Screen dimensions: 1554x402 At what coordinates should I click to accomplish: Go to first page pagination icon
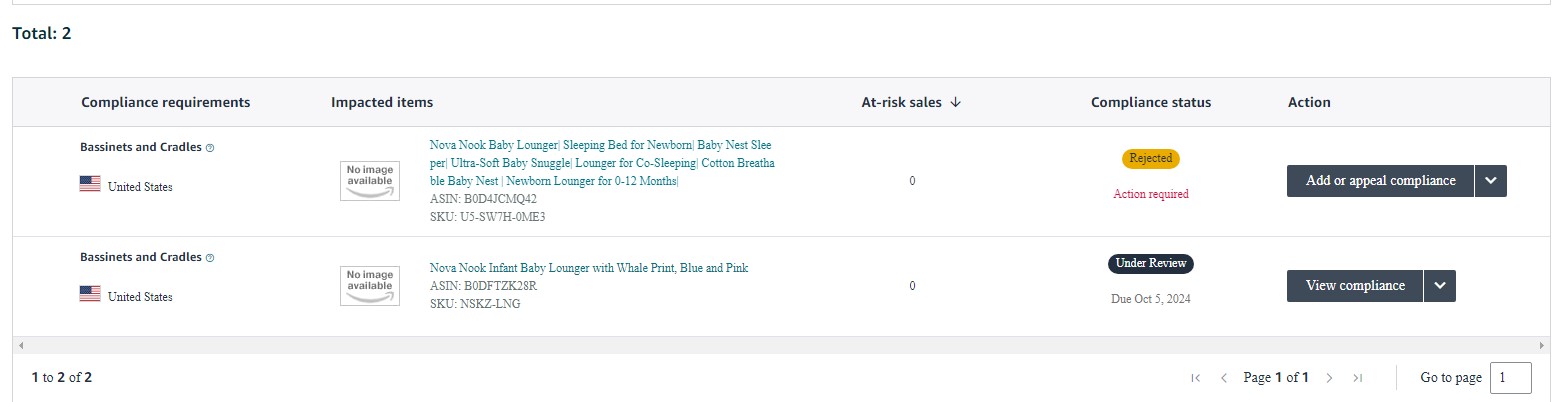click(1195, 378)
